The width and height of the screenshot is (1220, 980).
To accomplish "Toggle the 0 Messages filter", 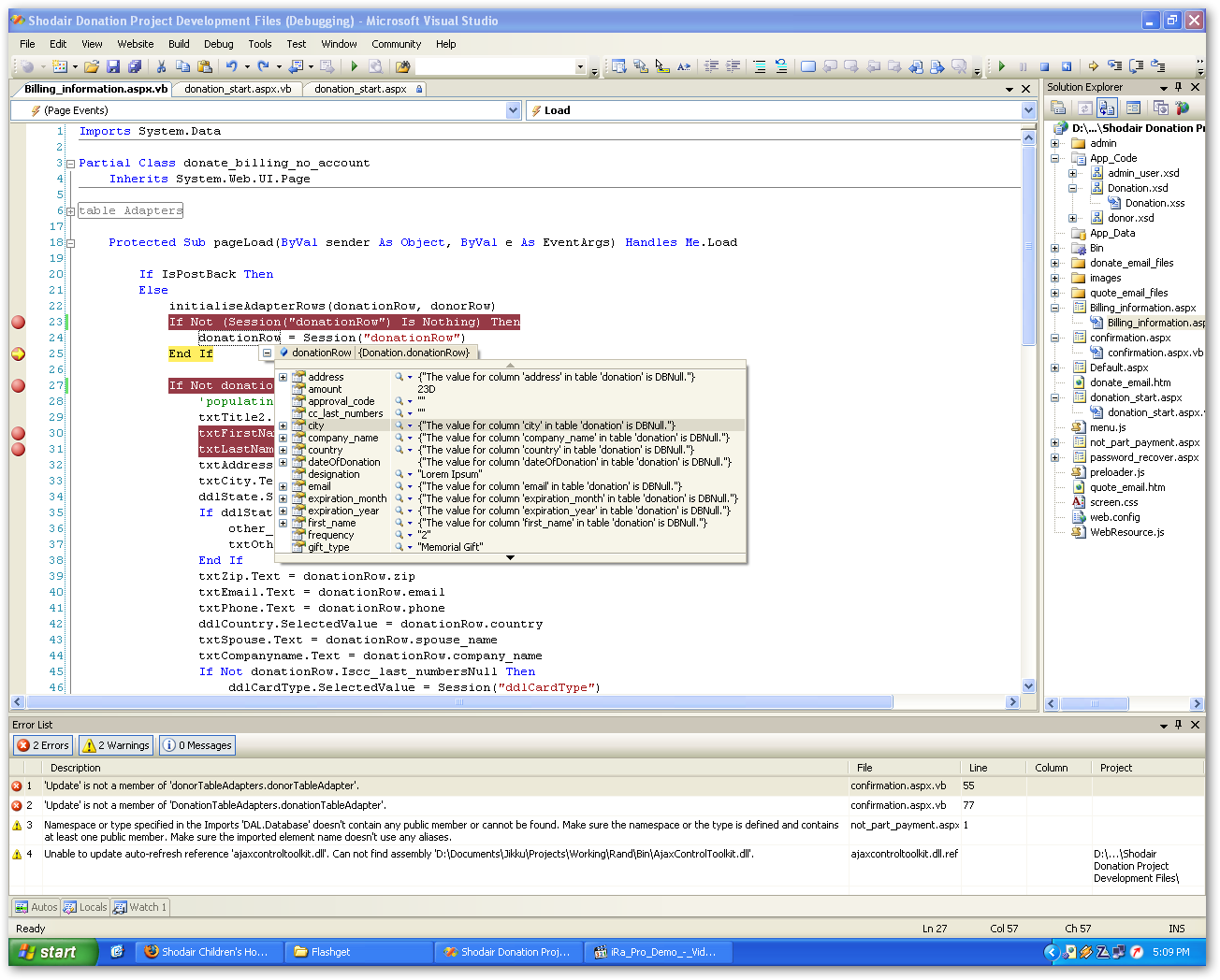I will coord(197,745).
